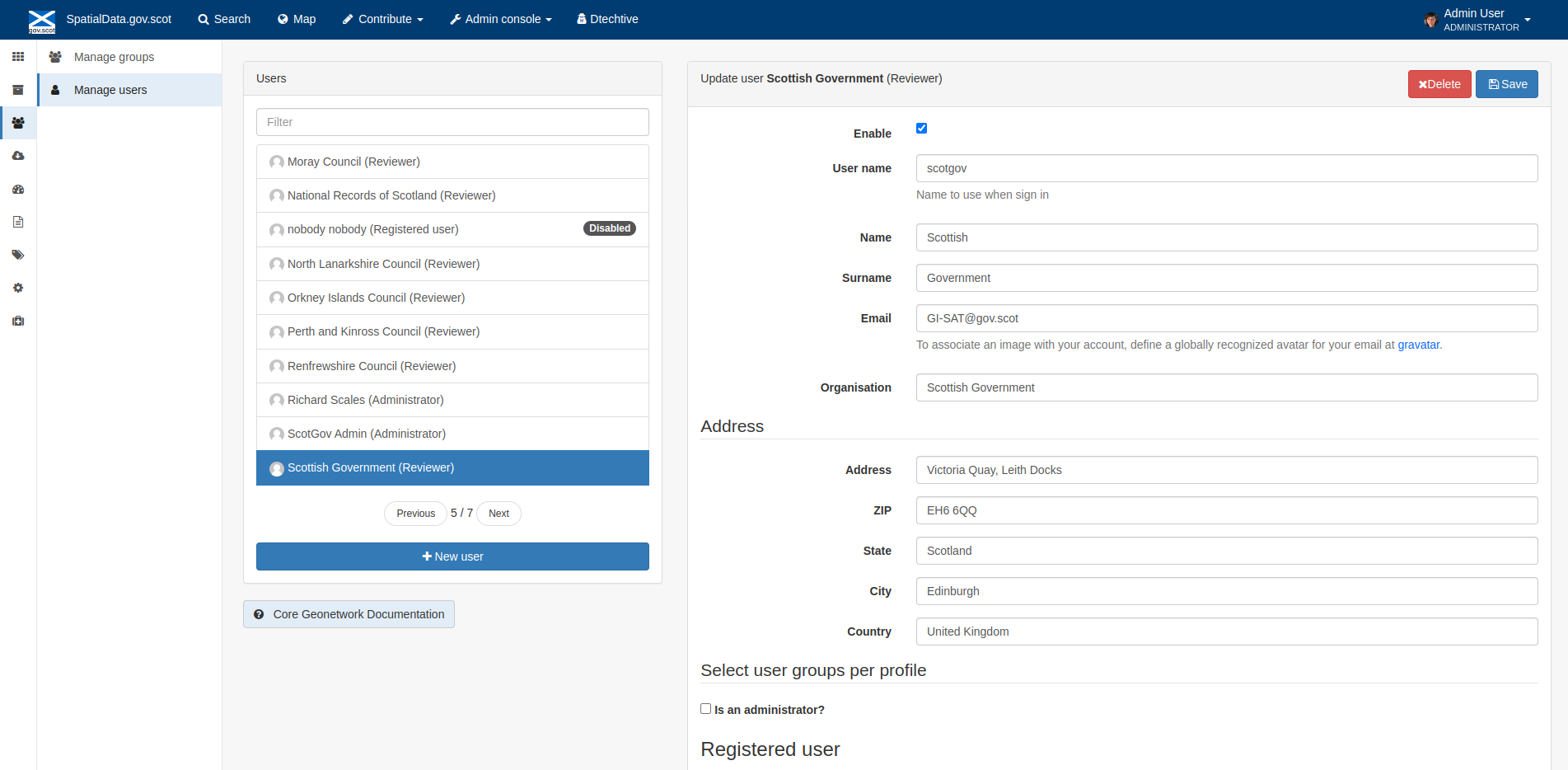Click the help icon beside Core Geonetwork Documentation

coord(259,614)
